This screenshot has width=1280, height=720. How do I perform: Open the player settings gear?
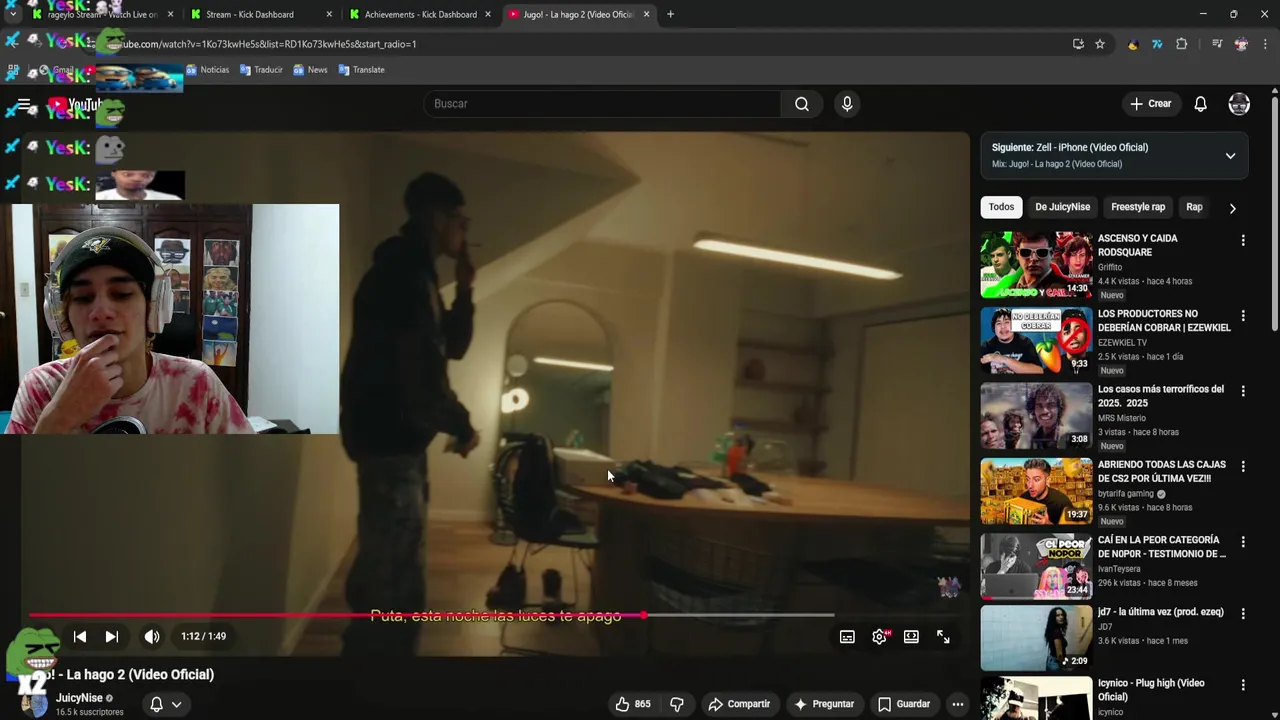click(x=880, y=637)
